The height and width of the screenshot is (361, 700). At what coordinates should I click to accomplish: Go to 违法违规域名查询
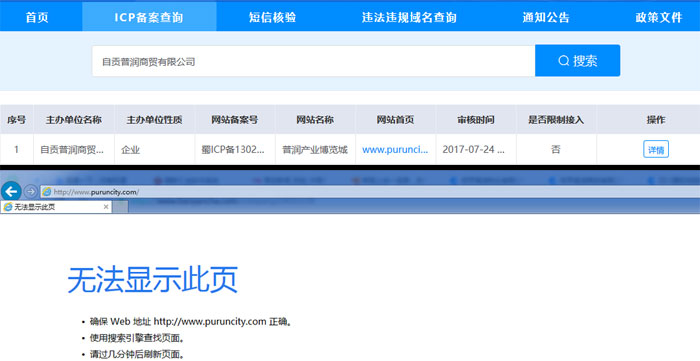click(x=409, y=17)
